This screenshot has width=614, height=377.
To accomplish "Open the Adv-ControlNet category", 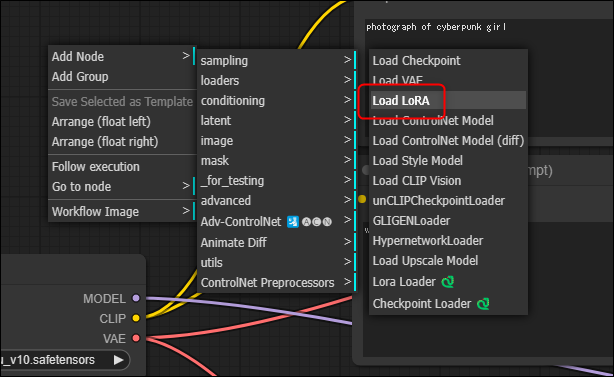I will coord(276,222).
